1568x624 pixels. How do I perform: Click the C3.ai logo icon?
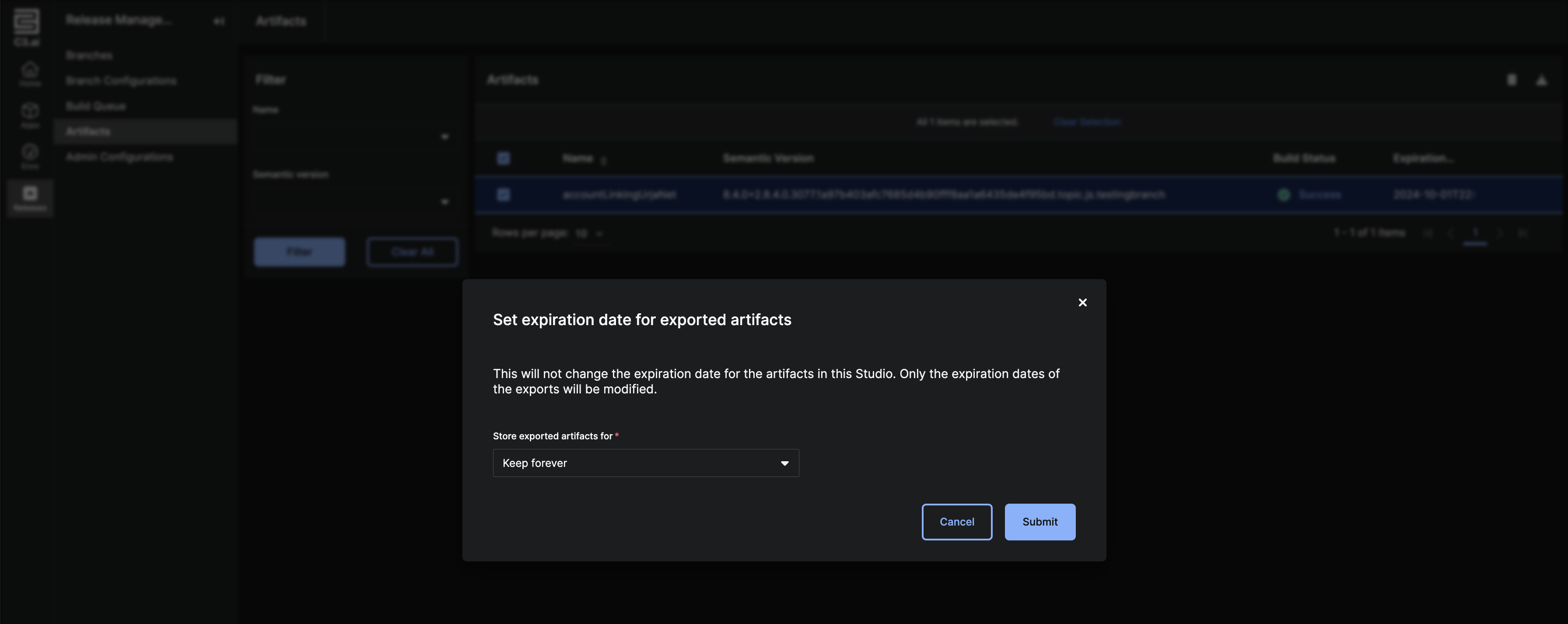tap(26, 22)
